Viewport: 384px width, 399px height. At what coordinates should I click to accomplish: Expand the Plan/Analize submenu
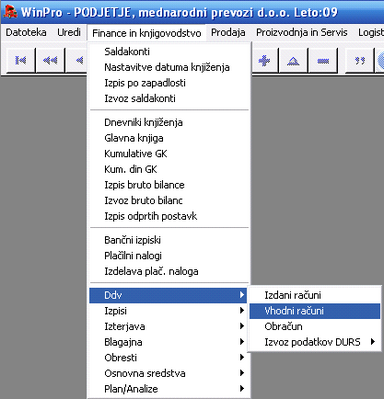click(x=169, y=389)
